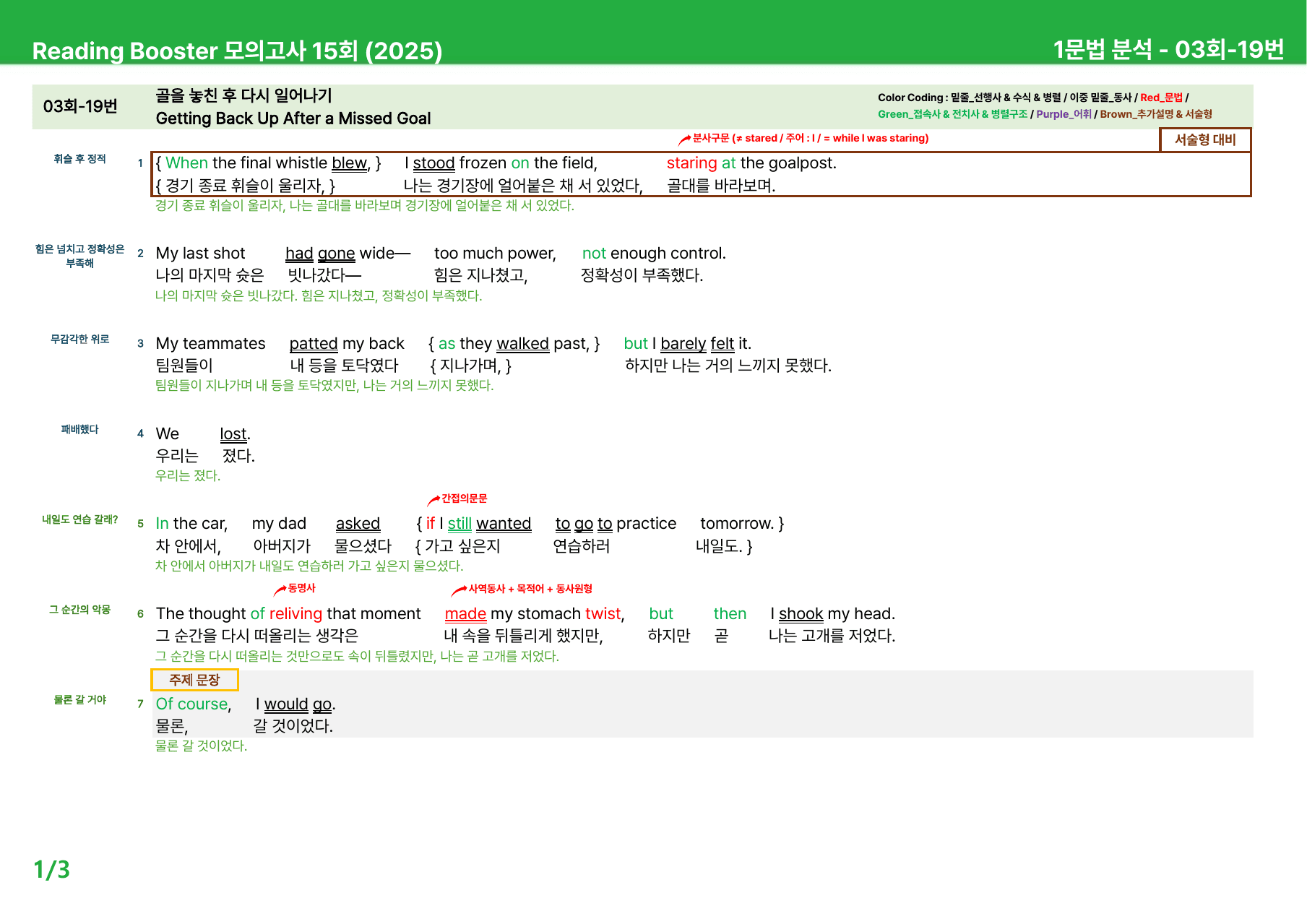Click the side label '내일도 연습 갈래?'

[x=79, y=519]
